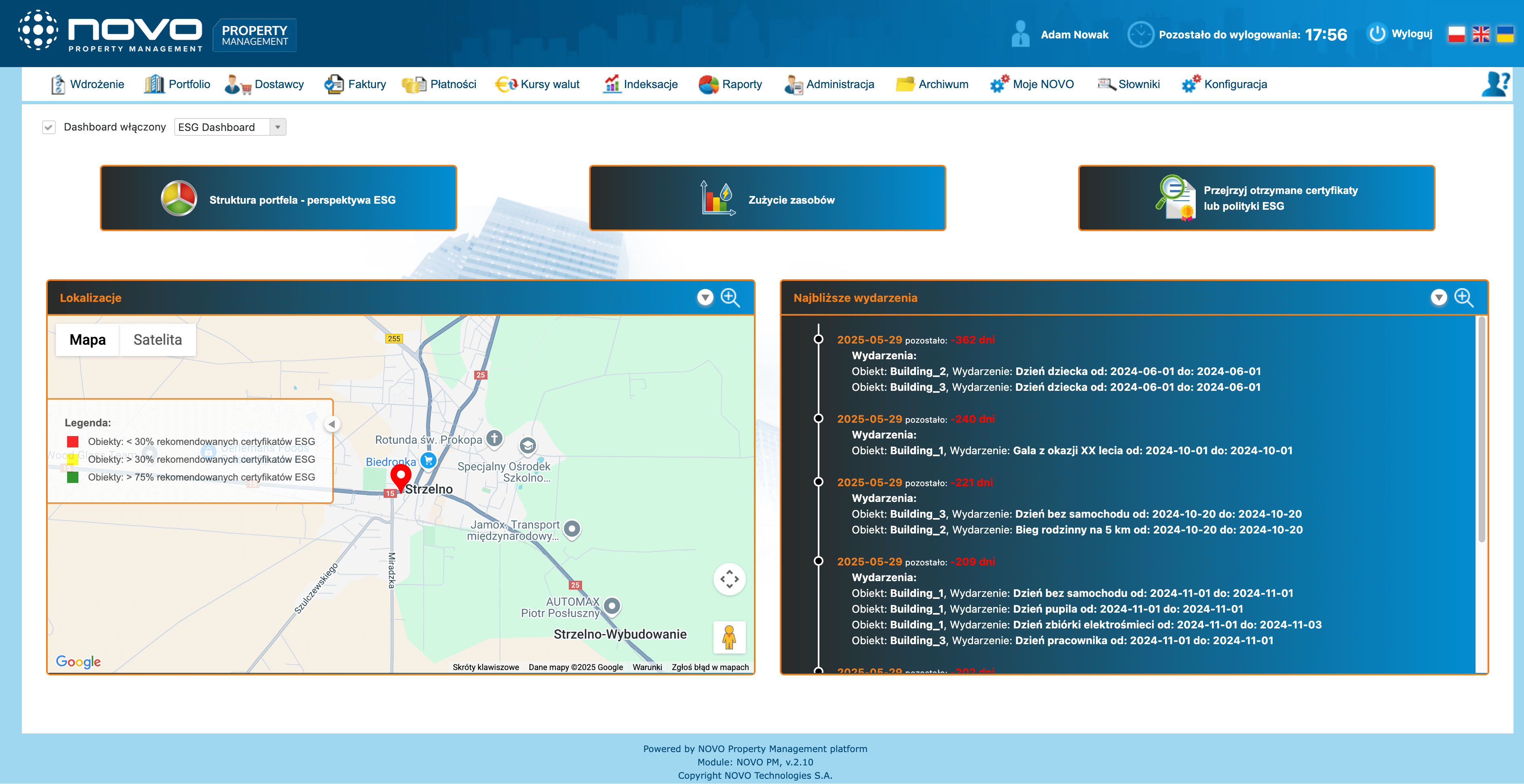Open the help user icon with question mark
Image resolution: width=1524 pixels, height=784 pixels.
point(1495,84)
